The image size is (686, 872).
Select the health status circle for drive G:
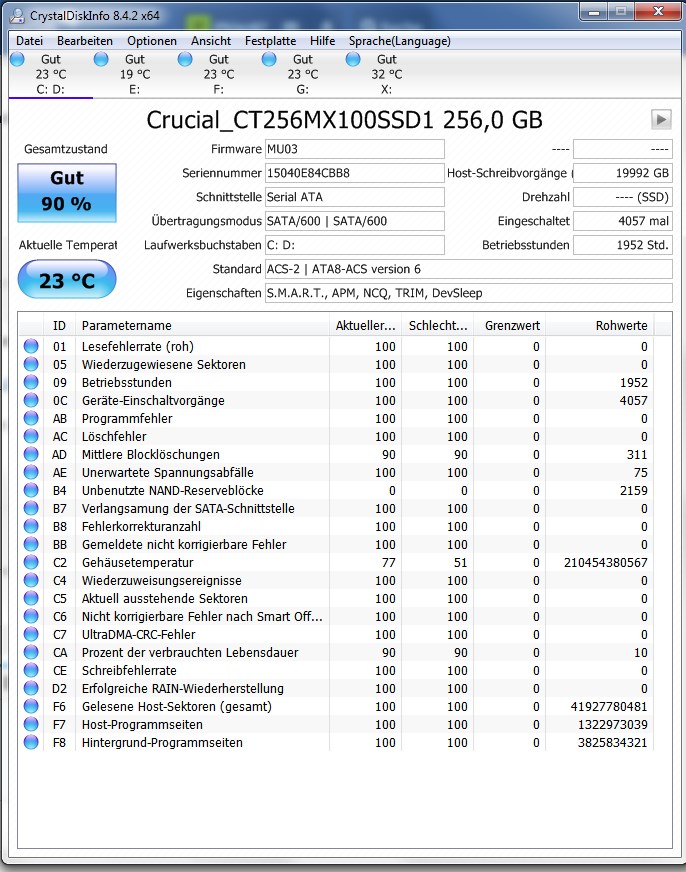tap(268, 60)
